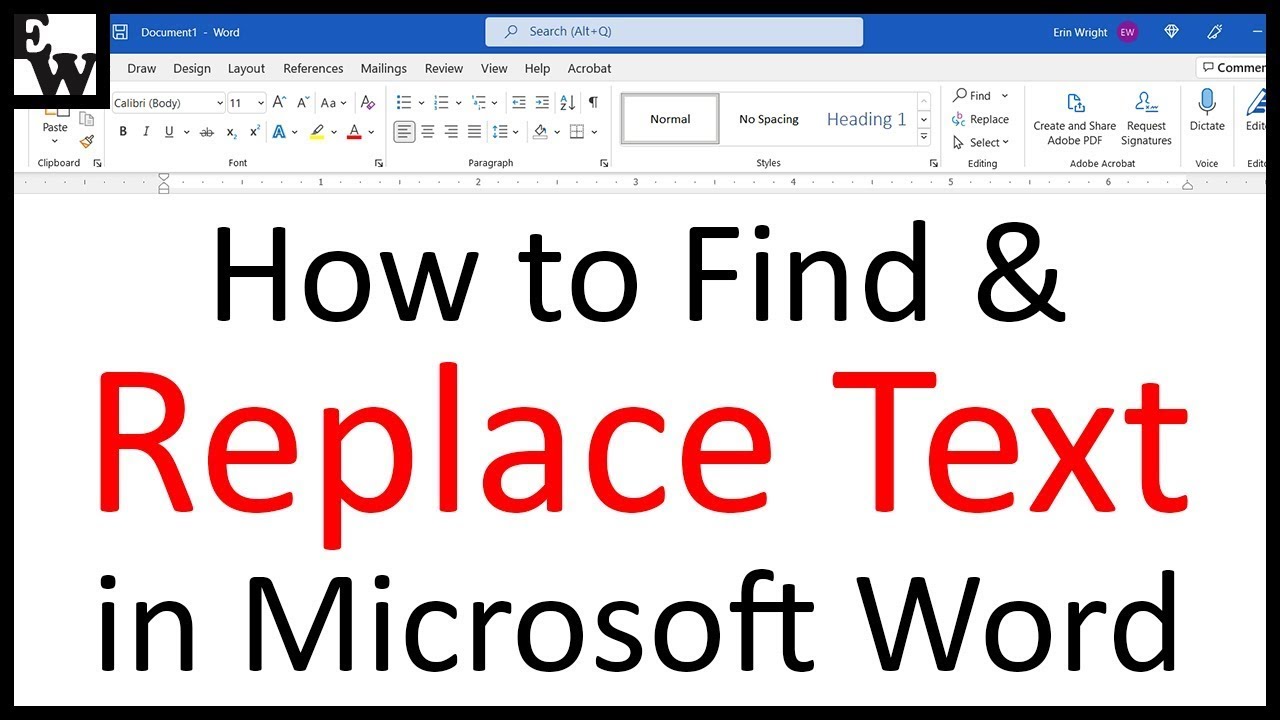The image size is (1280, 720).
Task: Toggle subscript formatting
Action: coord(231,132)
